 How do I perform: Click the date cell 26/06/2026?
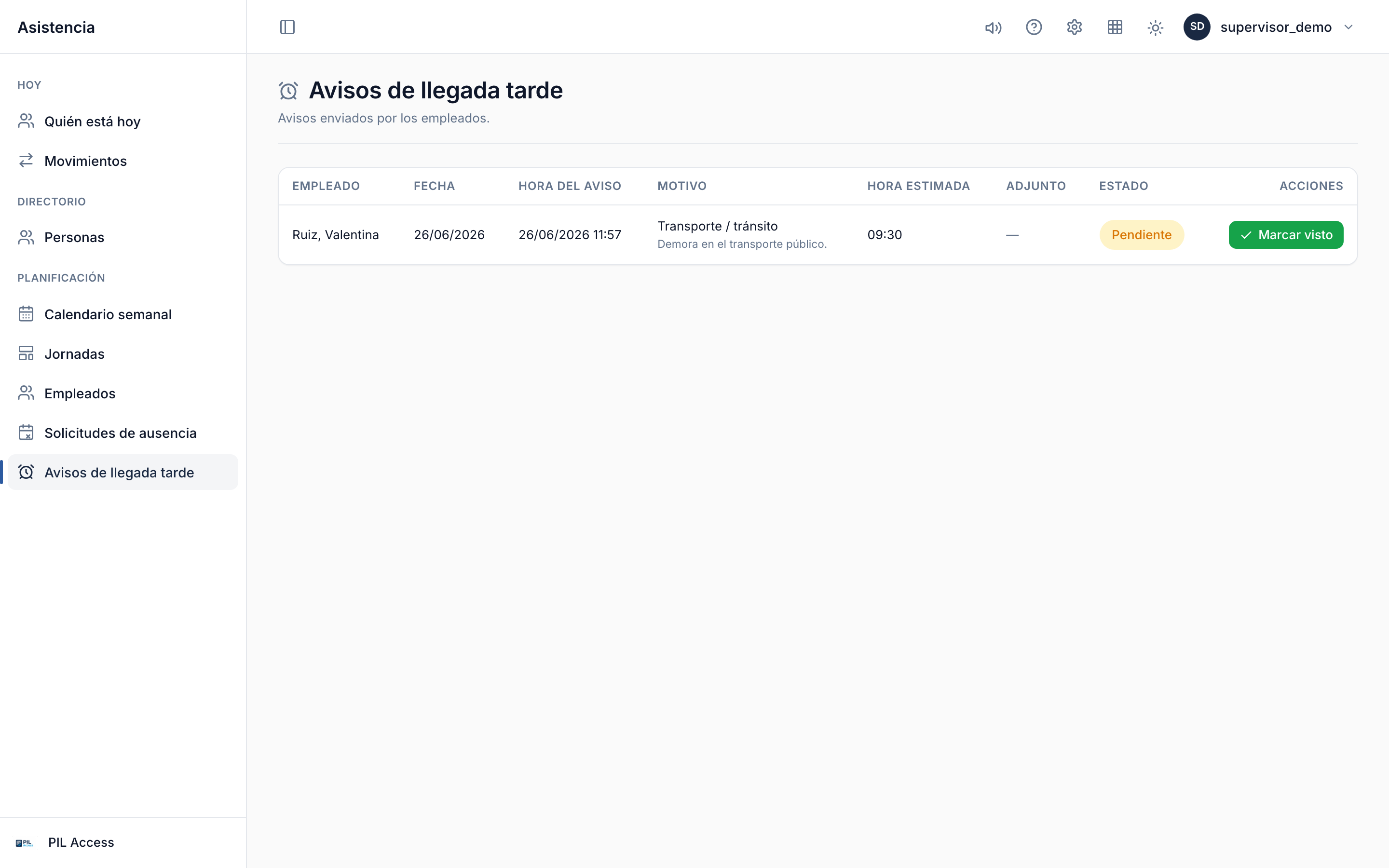point(449,235)
